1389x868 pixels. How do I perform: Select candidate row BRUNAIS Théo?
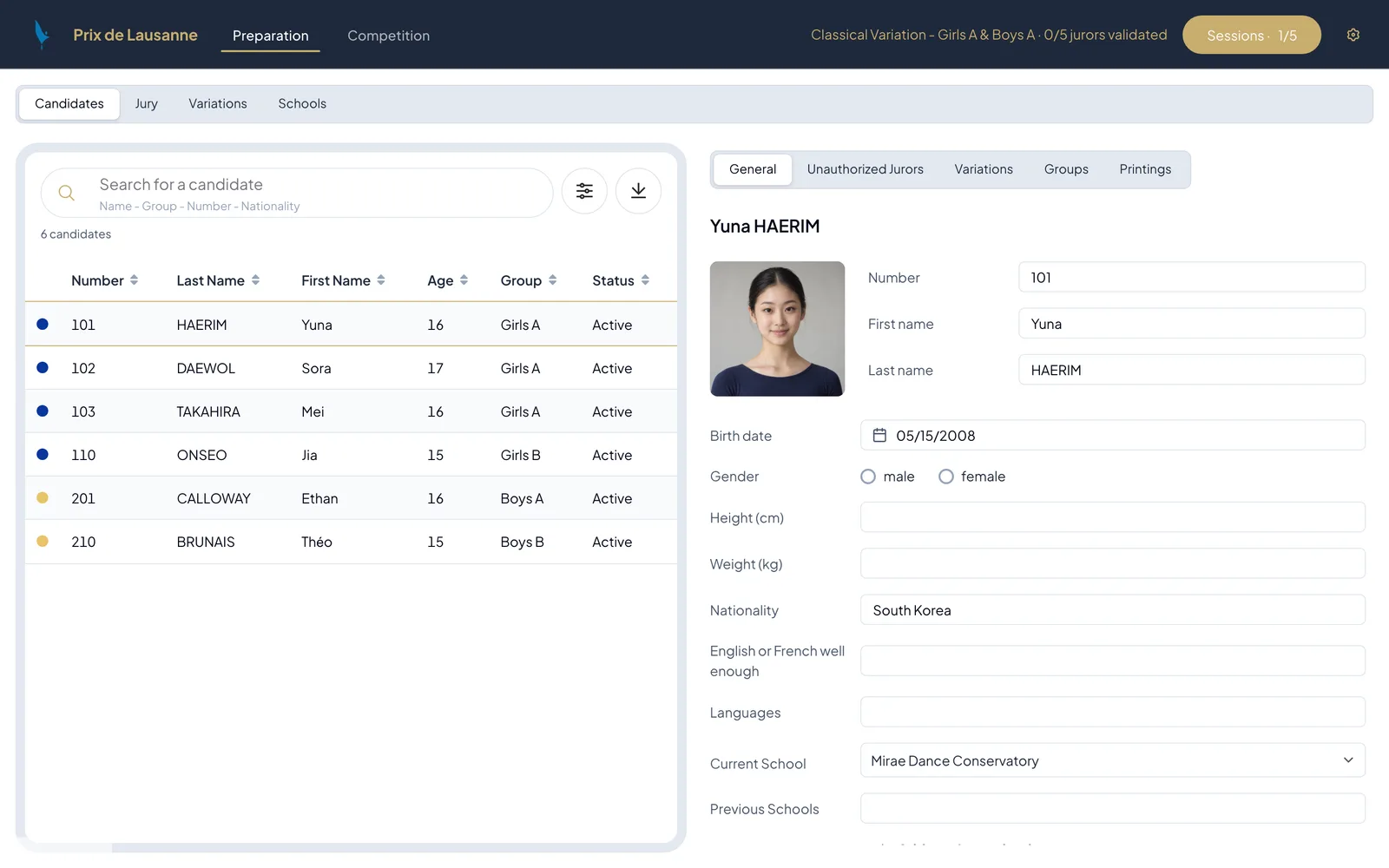tap(351, 542)
